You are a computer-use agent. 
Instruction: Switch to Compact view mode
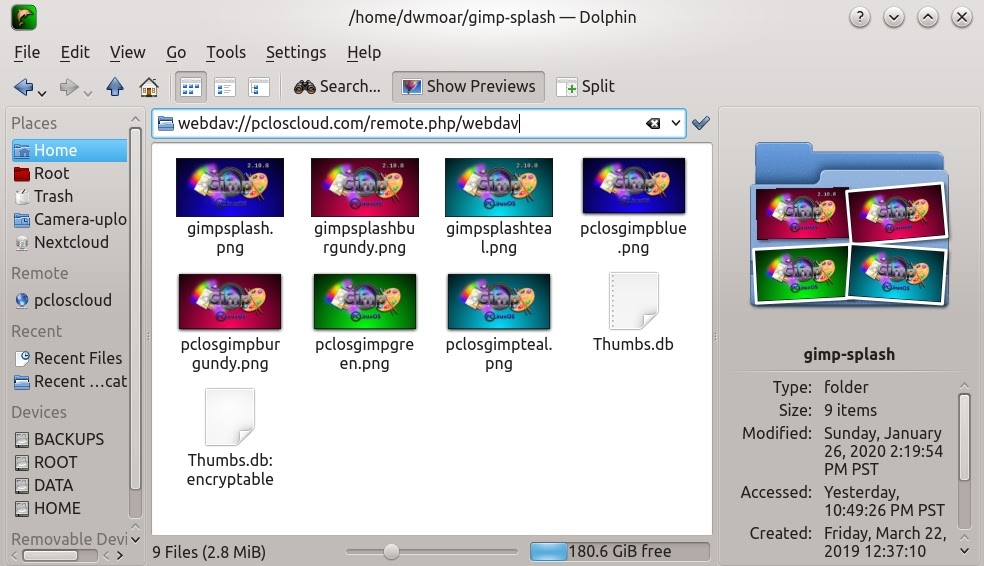pyautogui.click(x=225, y=87)
